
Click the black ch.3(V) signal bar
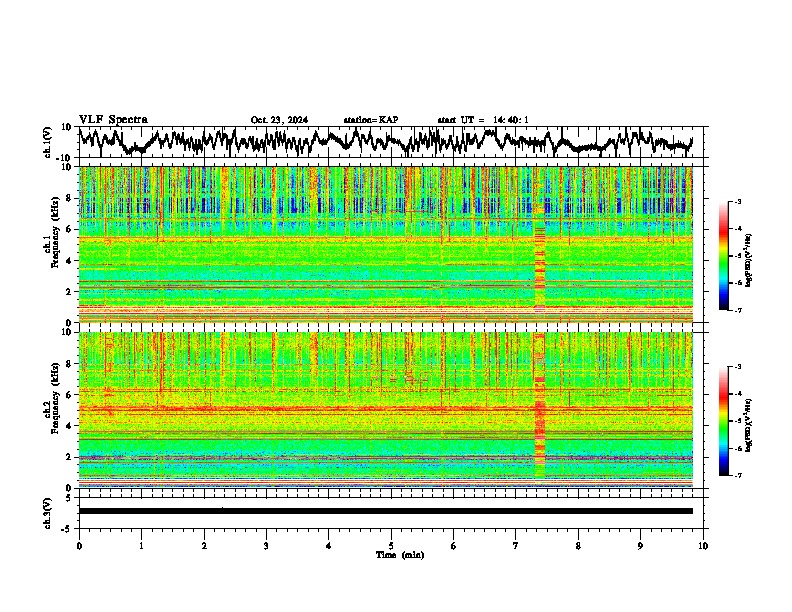[385, 511]
